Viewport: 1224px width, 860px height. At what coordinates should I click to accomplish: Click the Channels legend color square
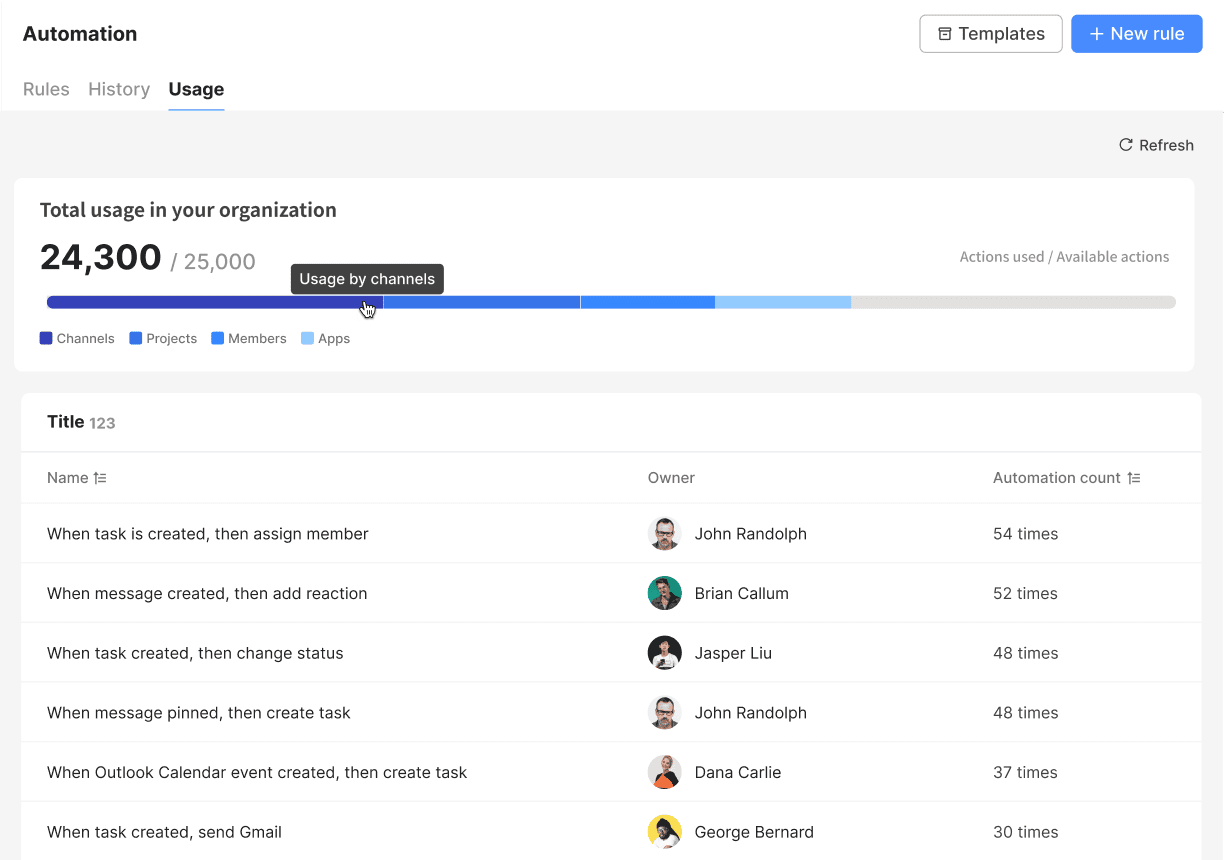[x=46, y=339]
